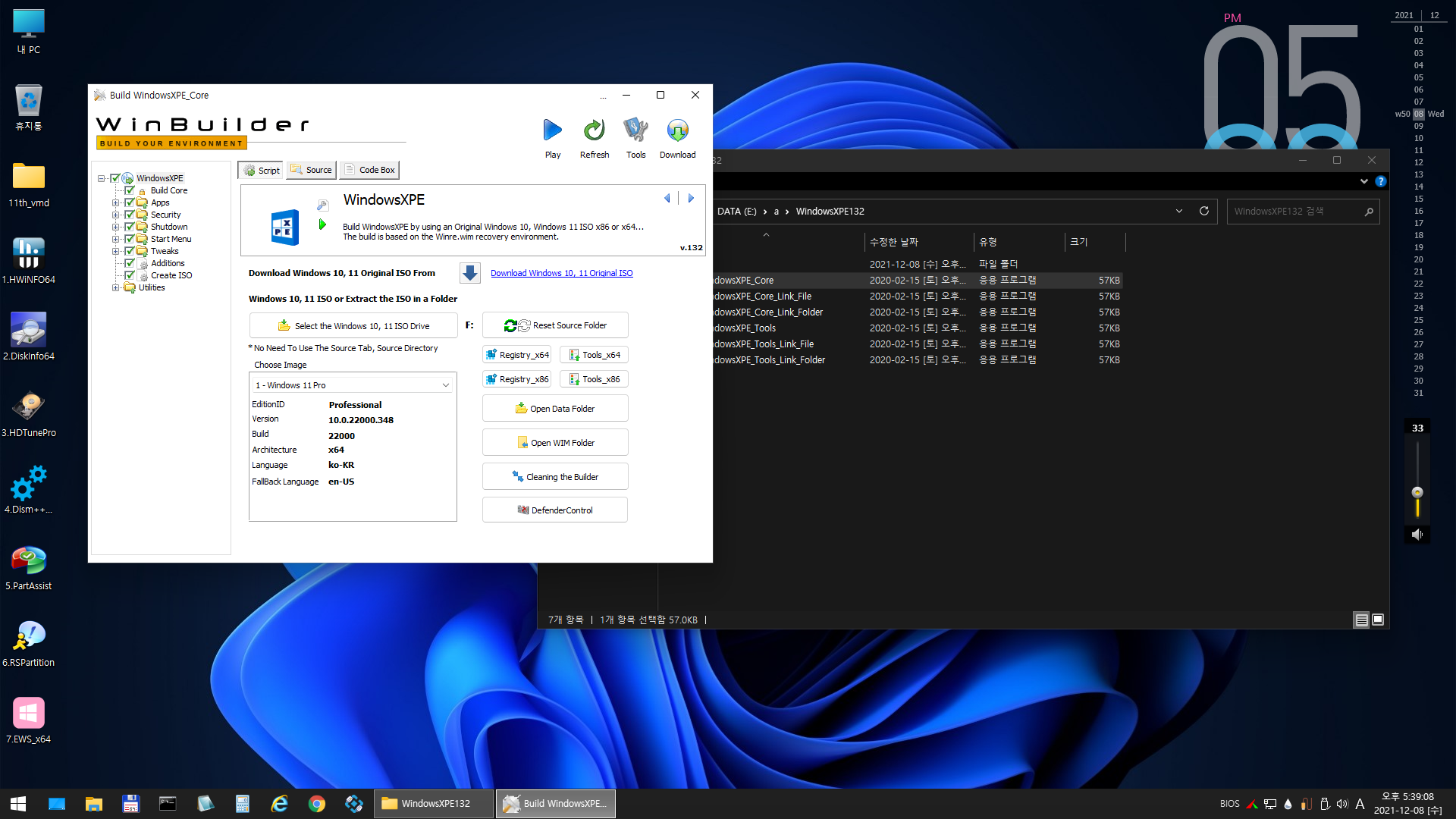This screenshot has width=1456, height=819.
Task: Launch the 3.HDTunePro desktop icon
Action: click(x=29, y=414)
